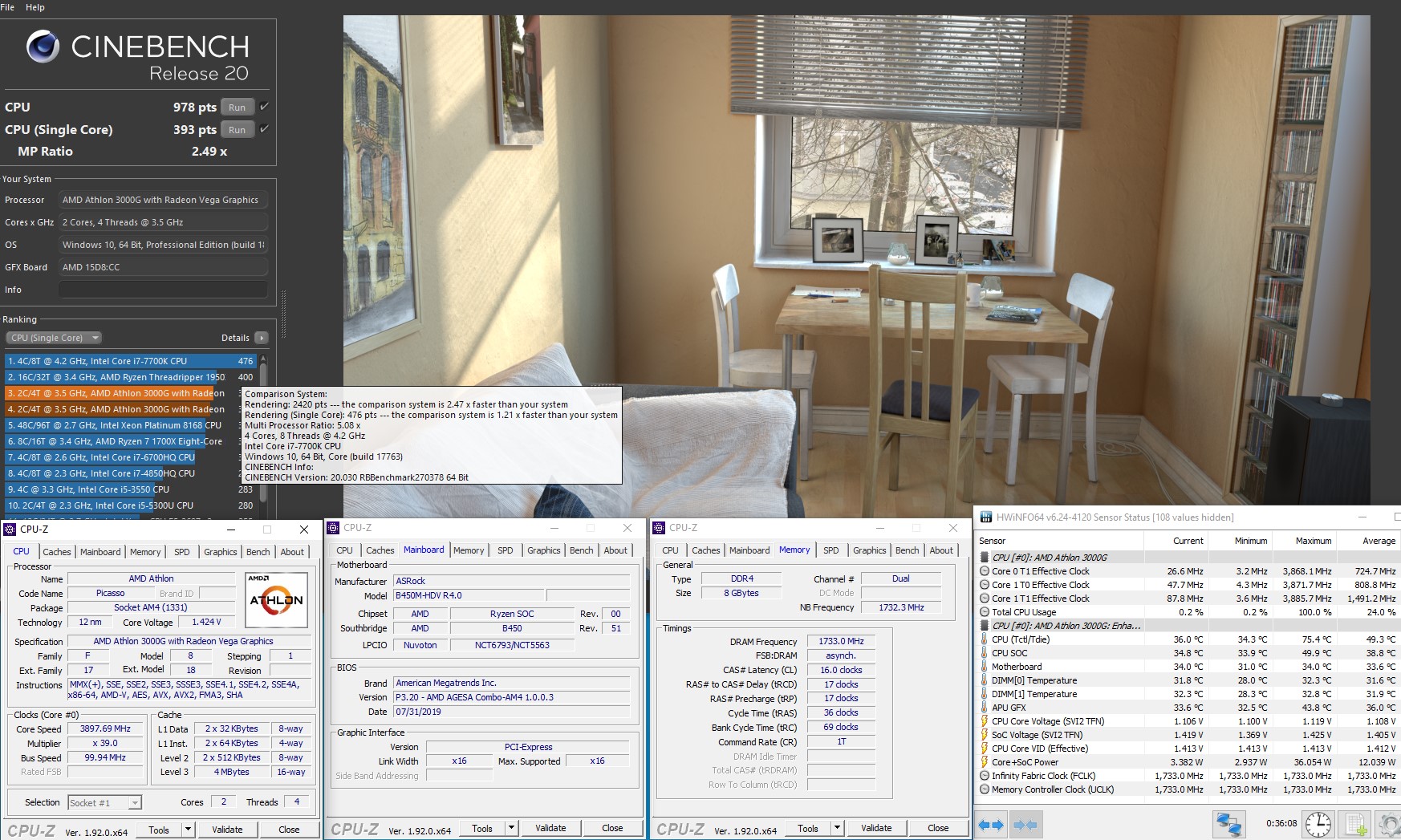The height and width of the screenshot is (840, 1401).
Task: Click Core 0 T1 Effective Clock icon
Action: 985,571
